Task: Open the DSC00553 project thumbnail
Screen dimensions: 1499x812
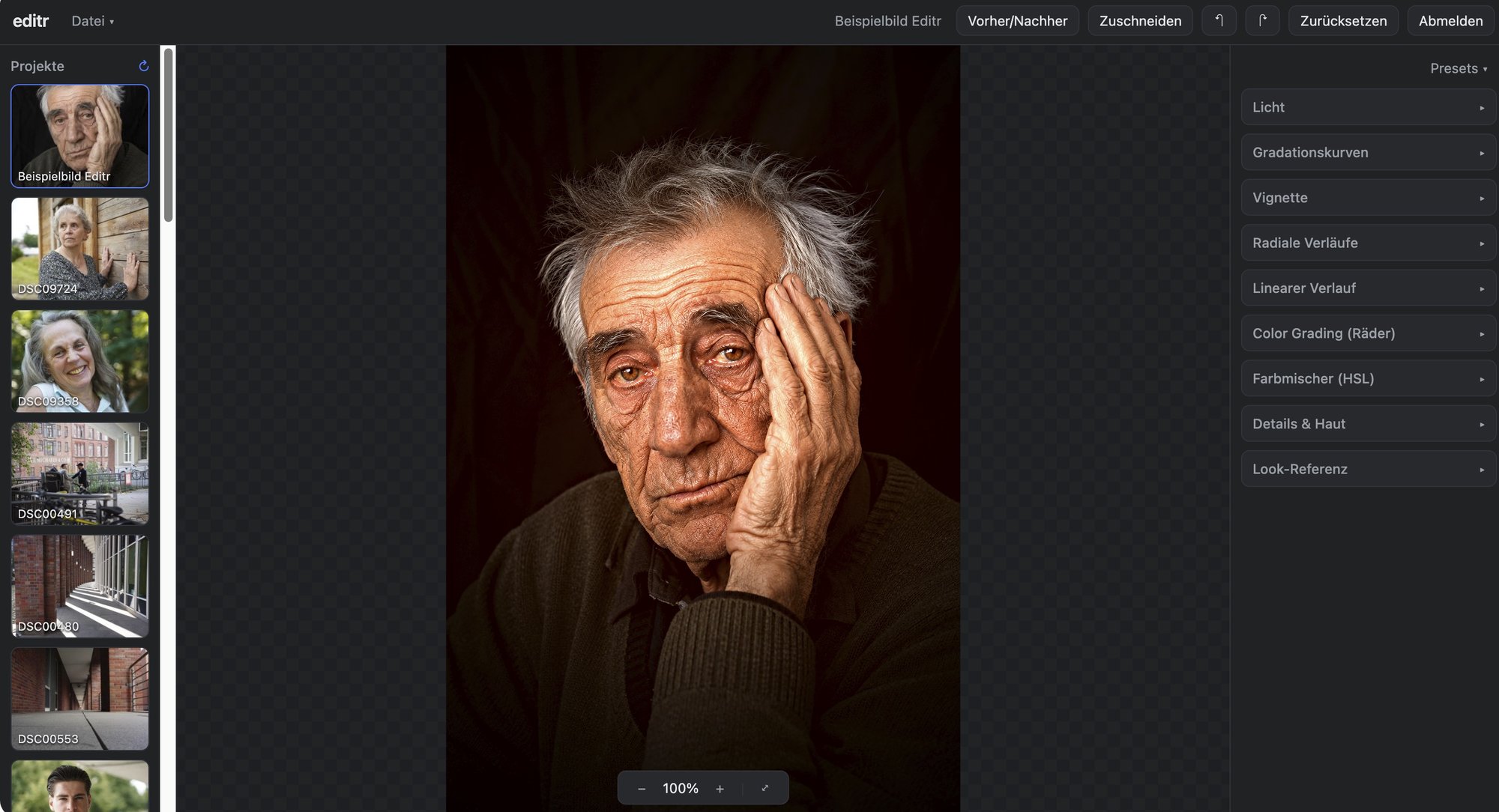Action: pos(80,699)
